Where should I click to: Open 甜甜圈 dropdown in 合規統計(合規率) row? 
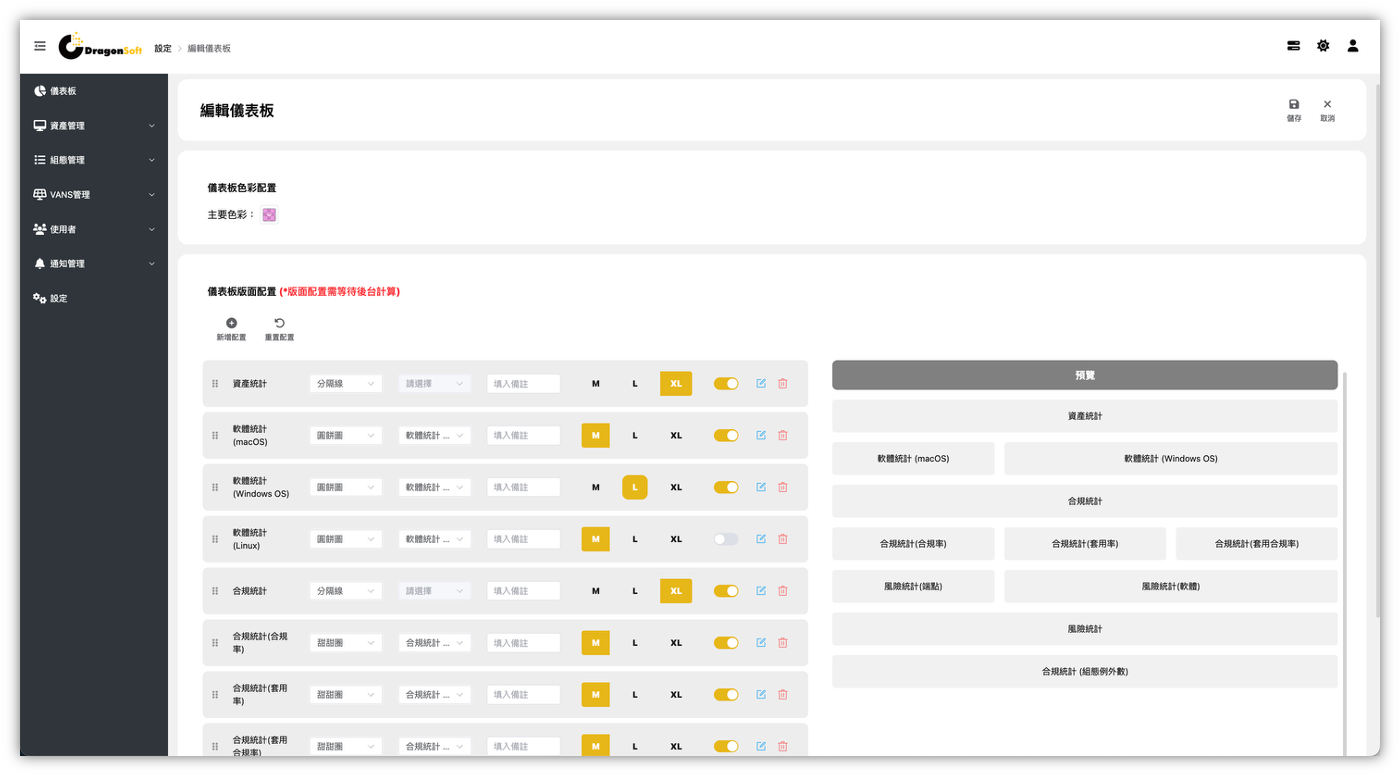pos(346,643)
